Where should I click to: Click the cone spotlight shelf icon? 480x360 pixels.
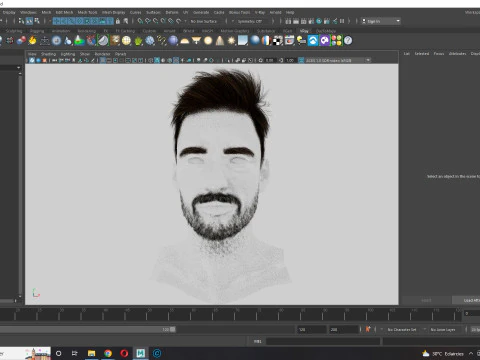pos(220,41)
